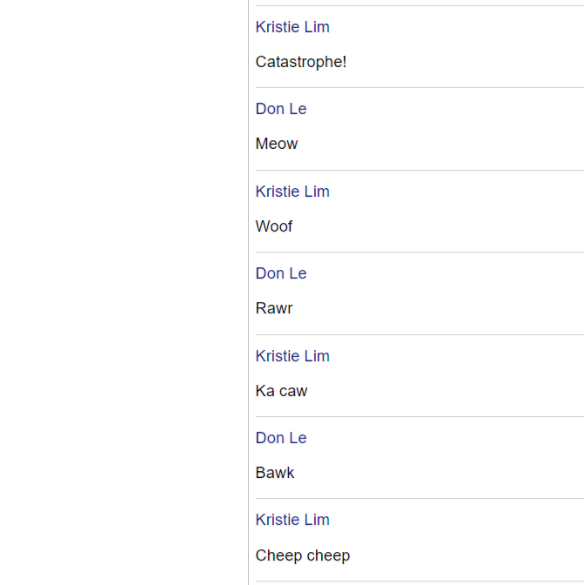Click Don Le's name above "Bawk"

pyautogui.click(x=281, y=438)
